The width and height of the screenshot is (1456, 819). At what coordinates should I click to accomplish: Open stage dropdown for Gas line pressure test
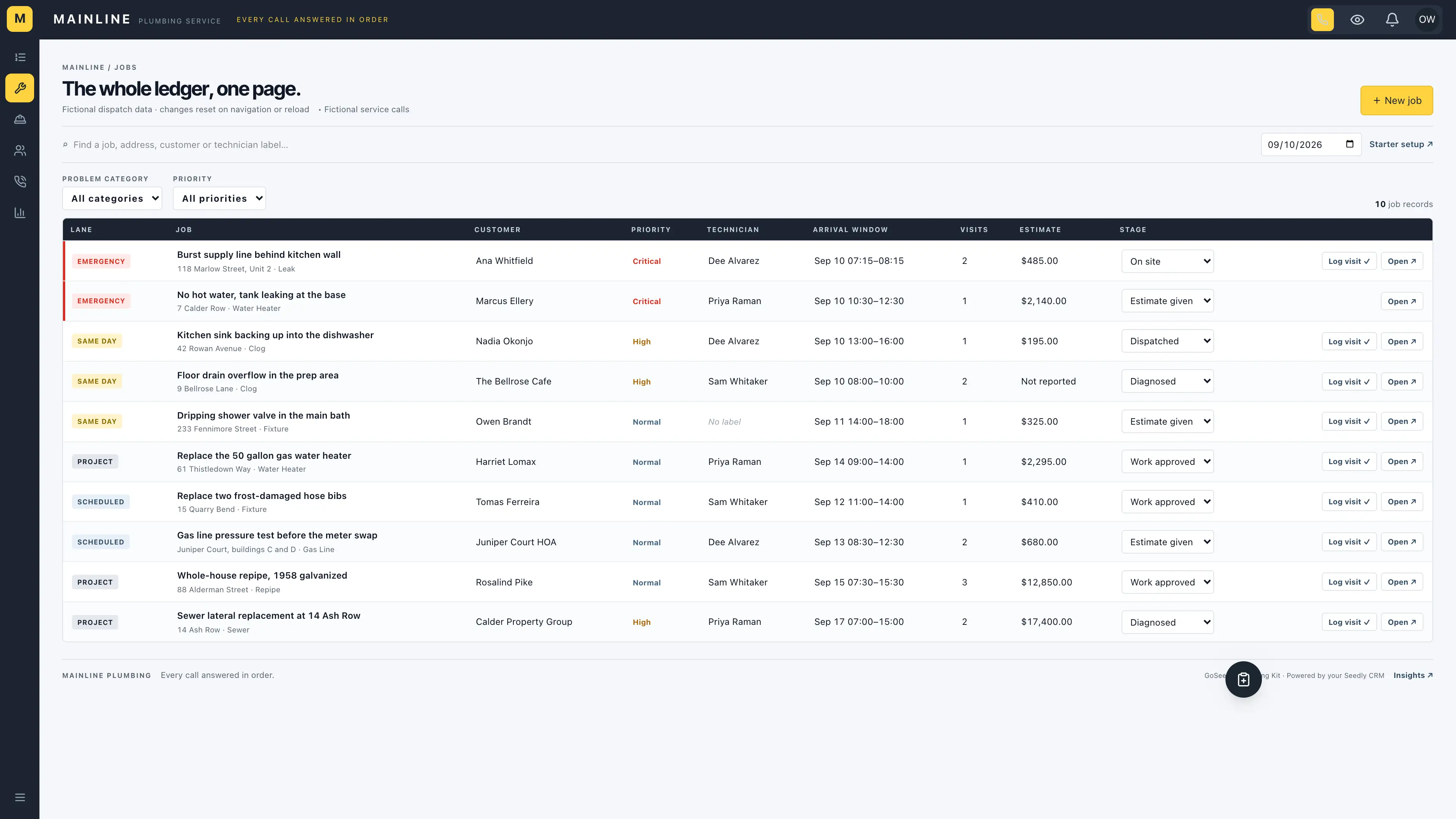coord(1167,541)
